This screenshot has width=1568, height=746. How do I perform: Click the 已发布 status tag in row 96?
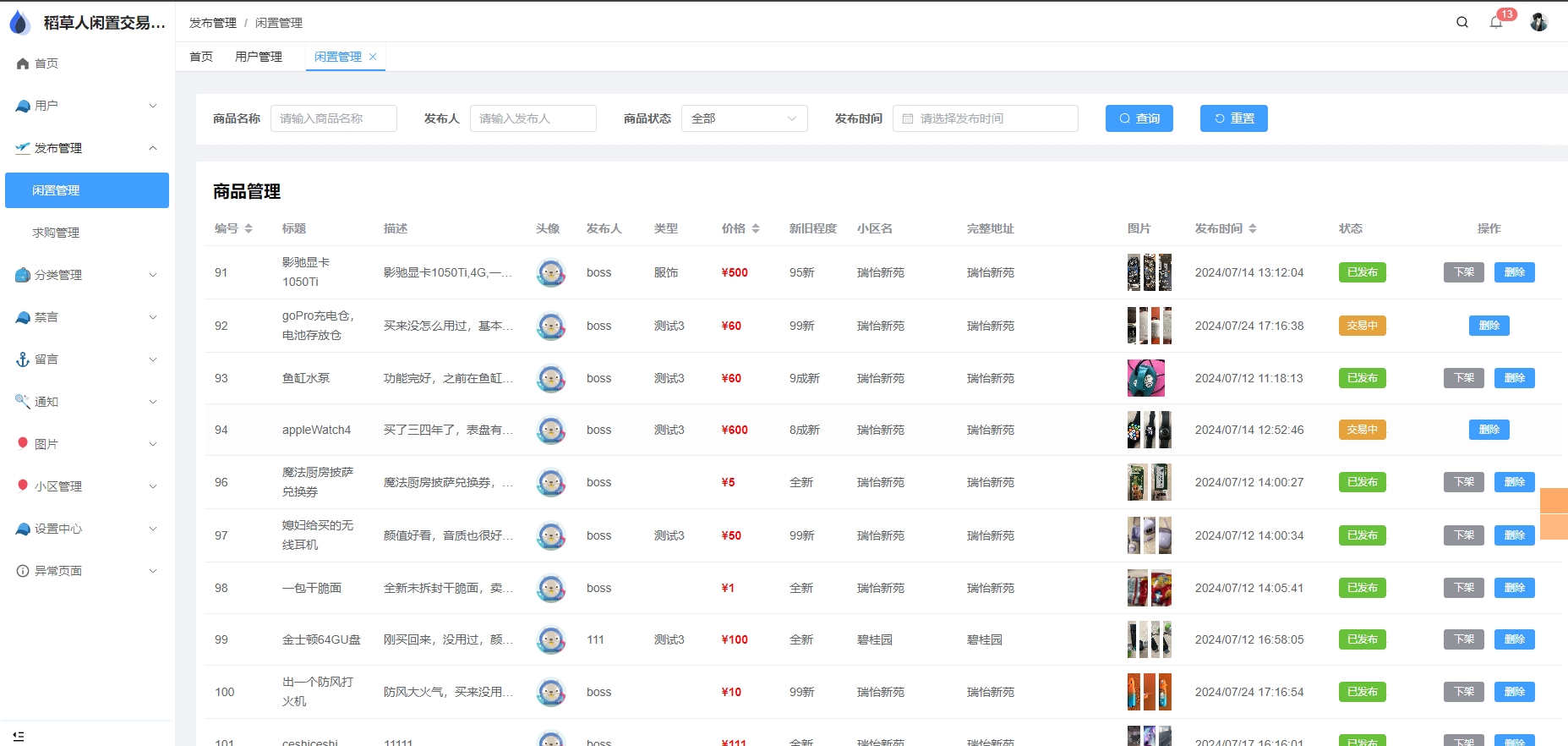point(1363,482)
